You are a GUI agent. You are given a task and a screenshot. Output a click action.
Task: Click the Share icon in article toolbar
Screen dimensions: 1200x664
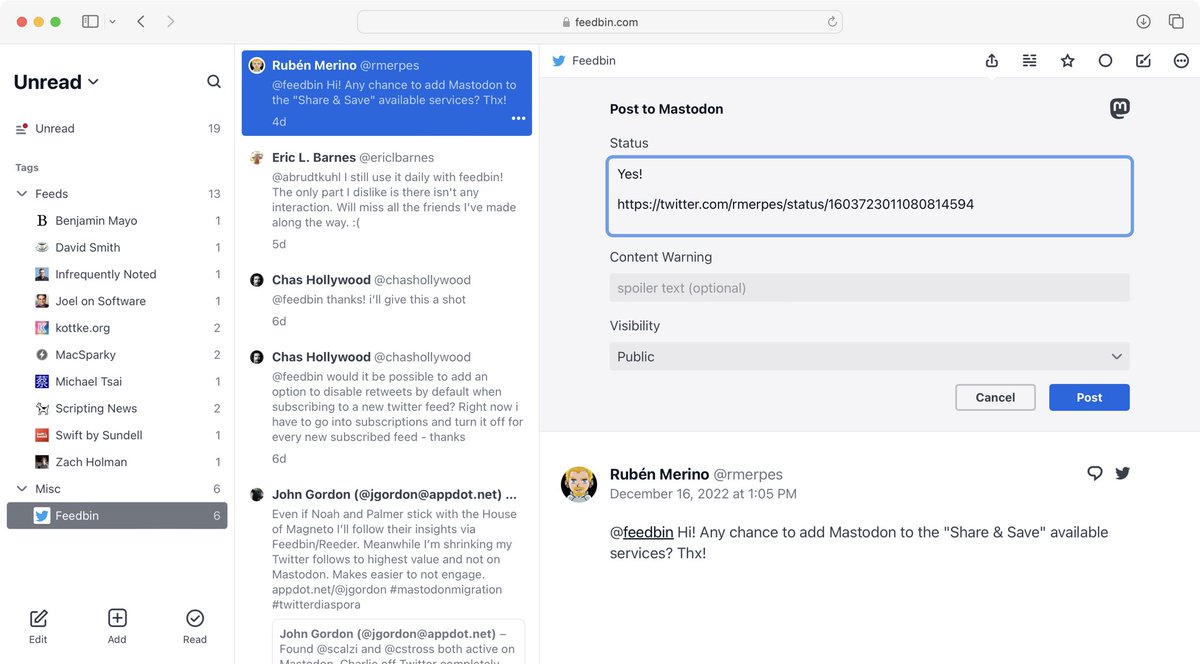(x=992, y=61)
